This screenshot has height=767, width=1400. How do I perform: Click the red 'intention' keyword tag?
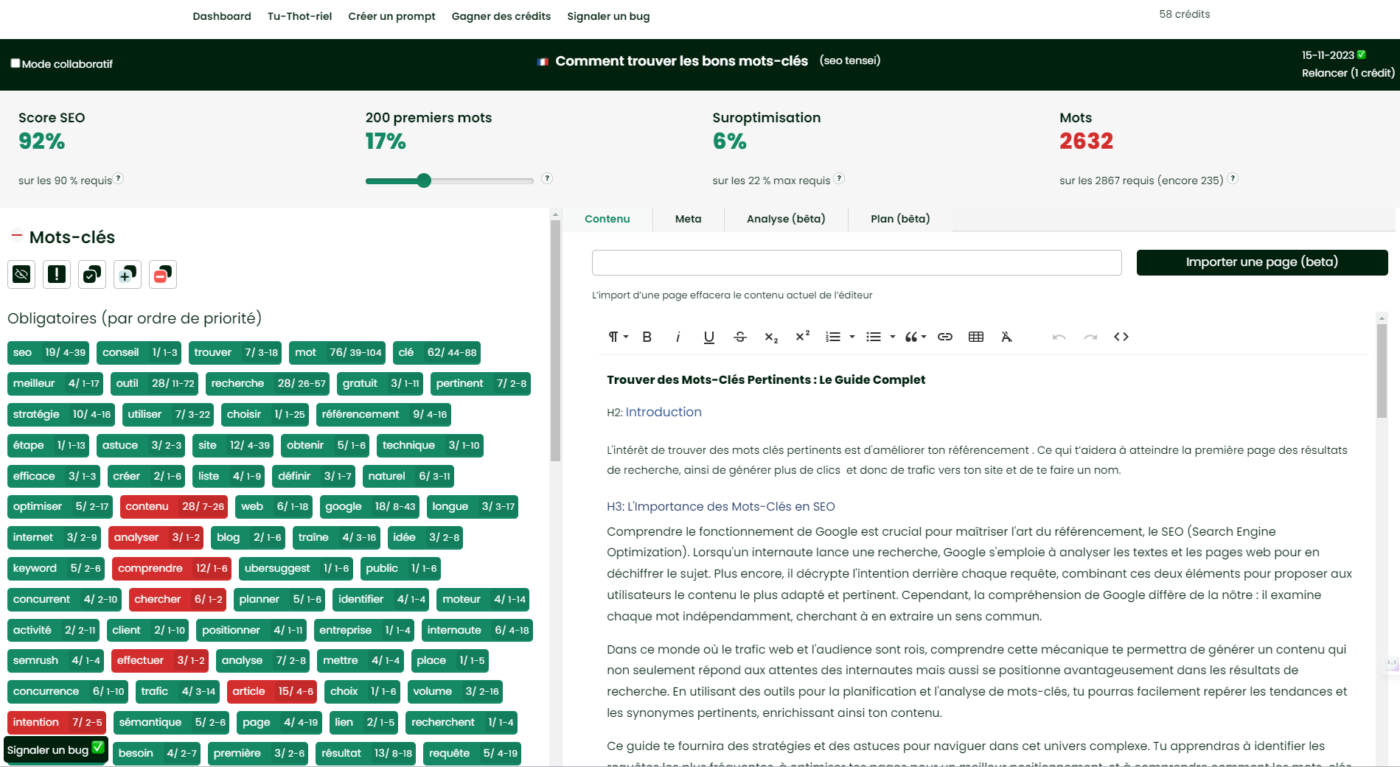click(x=57, y=723)
